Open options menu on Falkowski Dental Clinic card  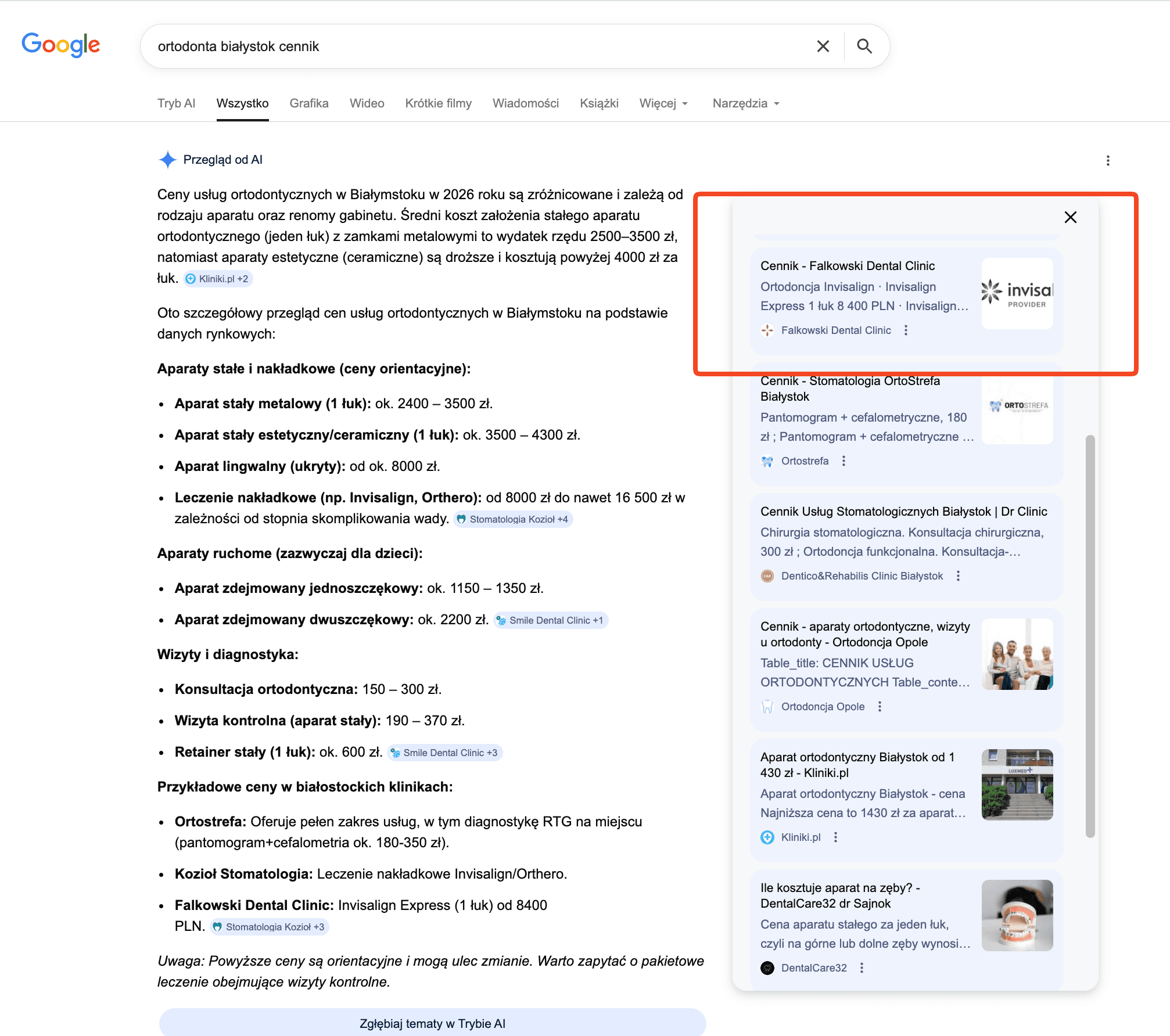click(906, 330)
